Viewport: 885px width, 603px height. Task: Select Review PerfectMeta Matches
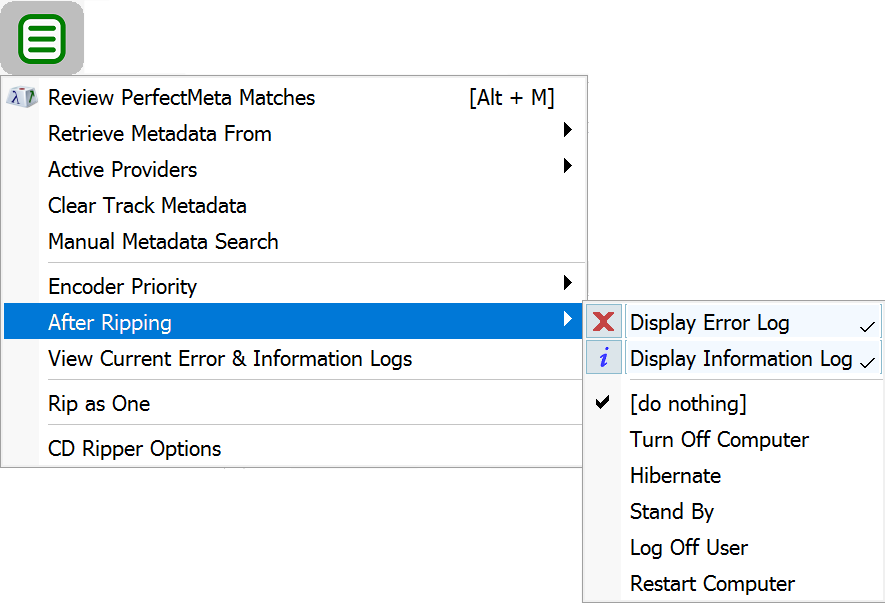pyautogui.click(x=181, y=98)
